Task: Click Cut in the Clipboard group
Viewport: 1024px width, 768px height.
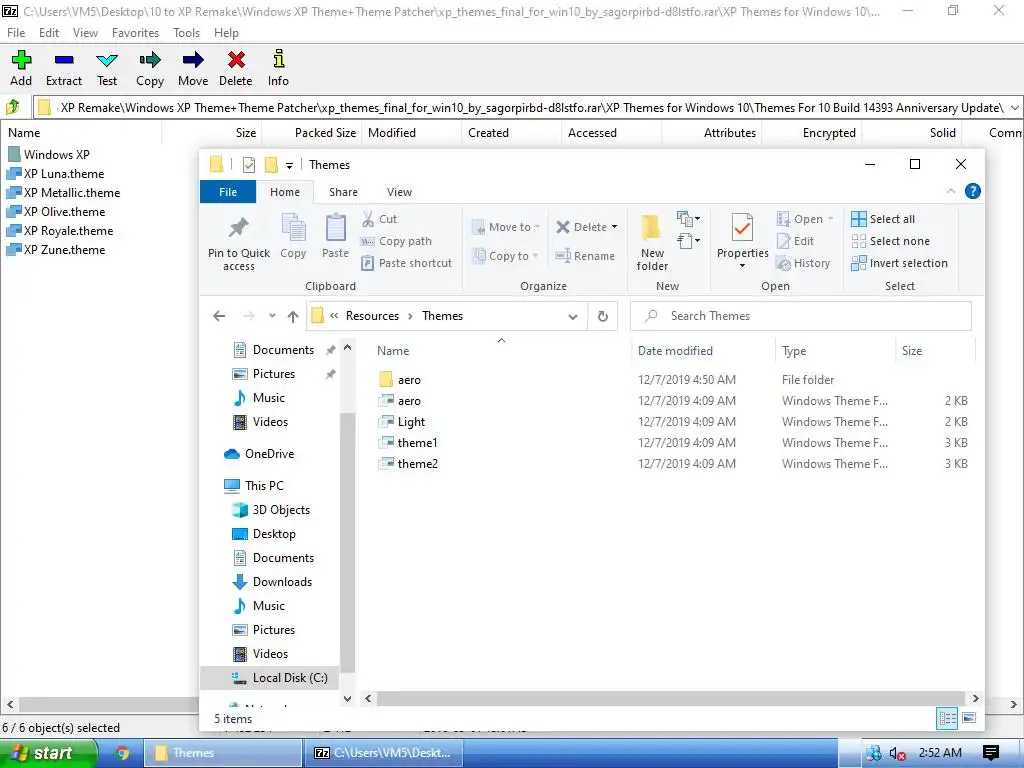Action: (x=379, y=219)
